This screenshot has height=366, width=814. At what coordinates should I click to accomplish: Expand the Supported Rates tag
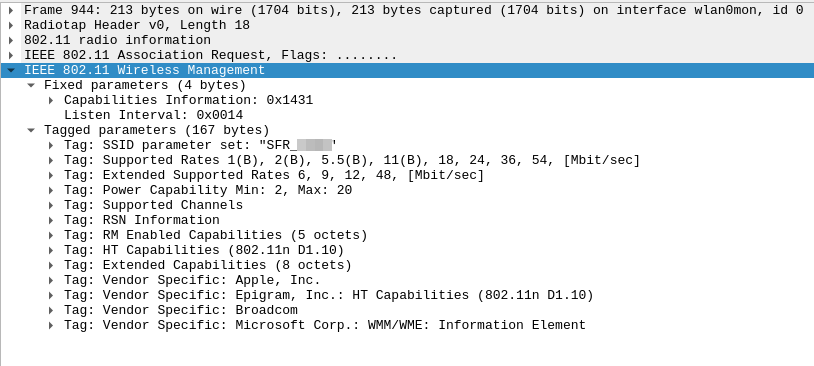click(x=51, y=160)
